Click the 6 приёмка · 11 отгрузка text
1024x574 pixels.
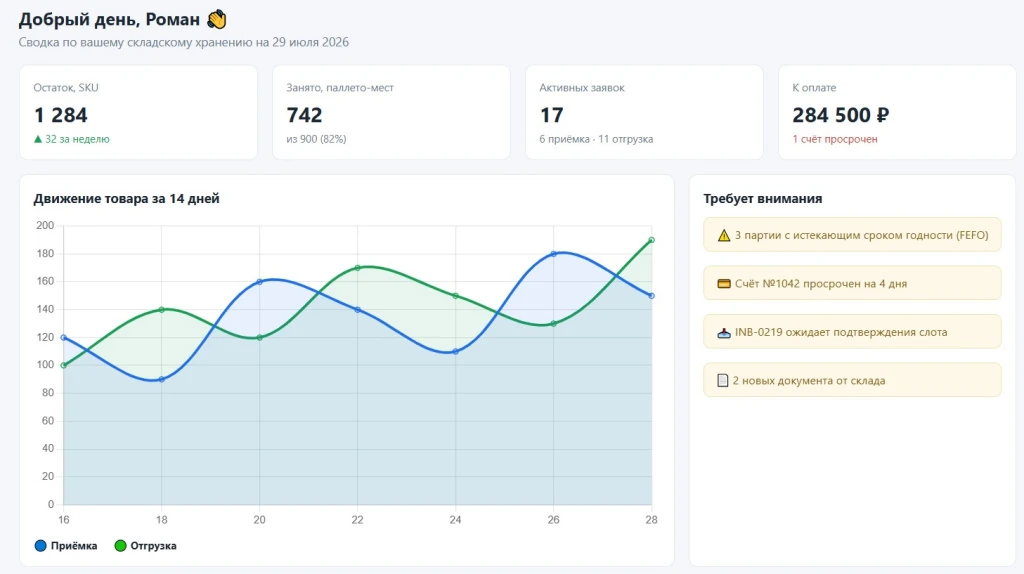pyautogui.click(x=596, y=139)
